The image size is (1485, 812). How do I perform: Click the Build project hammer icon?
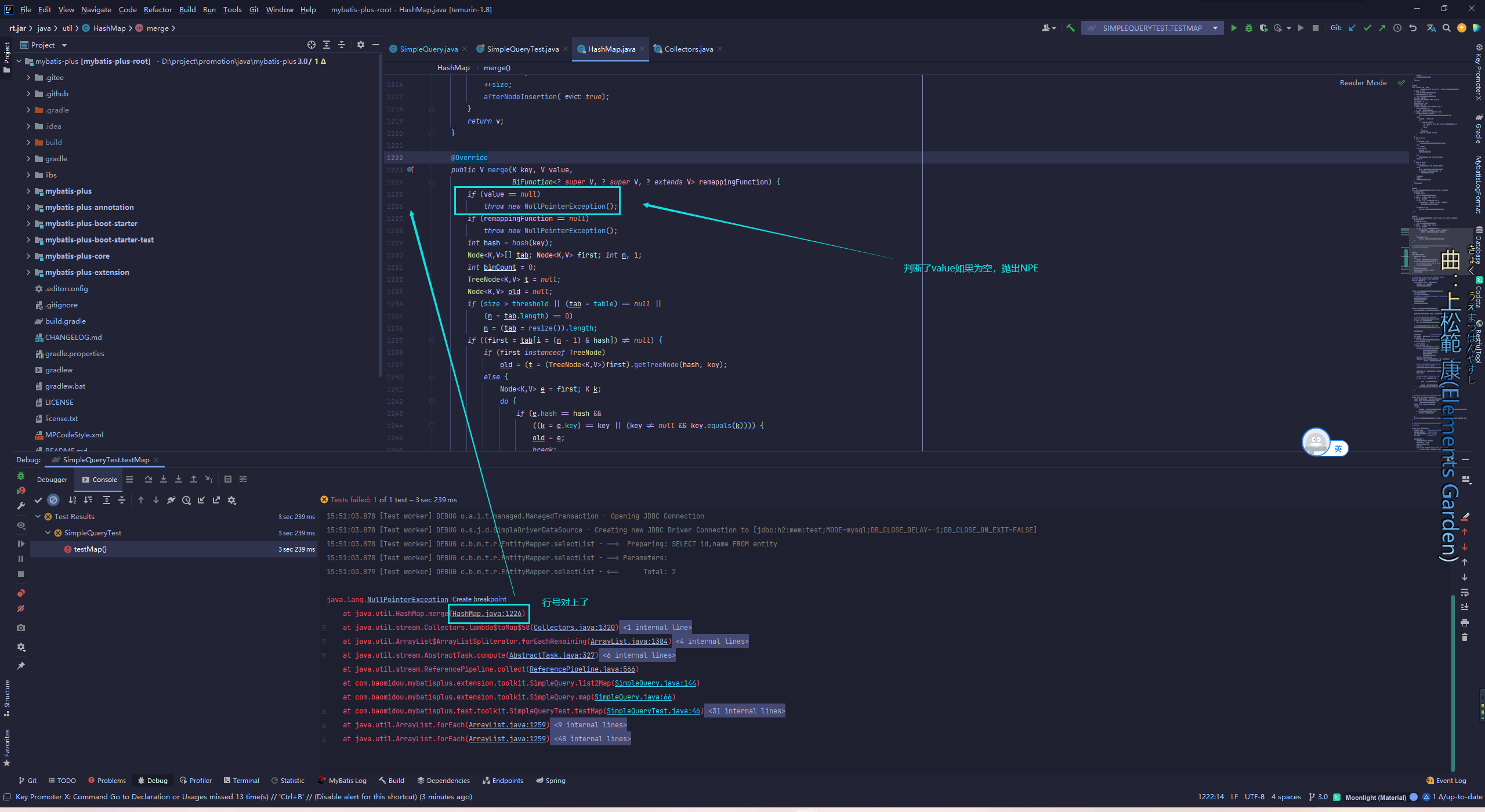pos(1070,28)
